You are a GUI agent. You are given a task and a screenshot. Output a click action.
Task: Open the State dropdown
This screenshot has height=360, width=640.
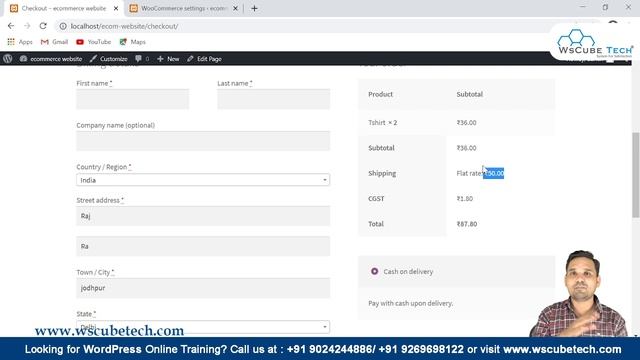coord(203,327)
